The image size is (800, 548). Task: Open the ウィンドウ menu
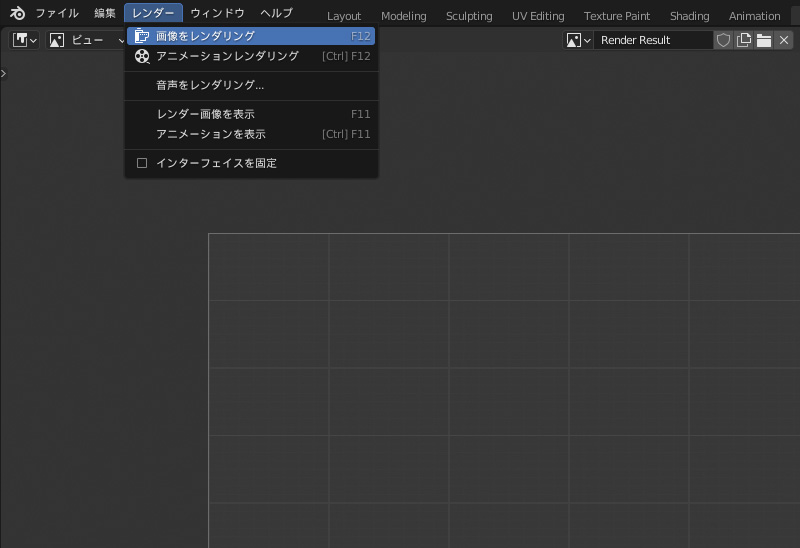(x=217, y=14)
